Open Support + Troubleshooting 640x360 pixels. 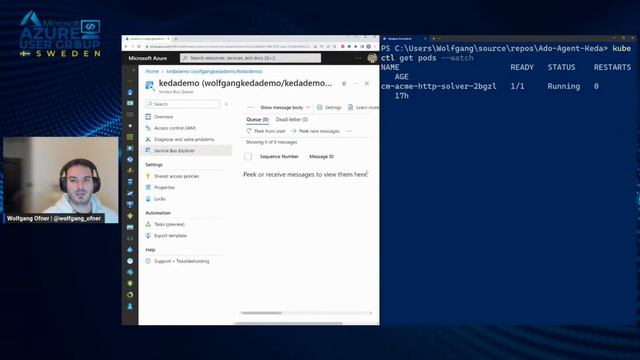pyautogui.click(x=182, y=261)
